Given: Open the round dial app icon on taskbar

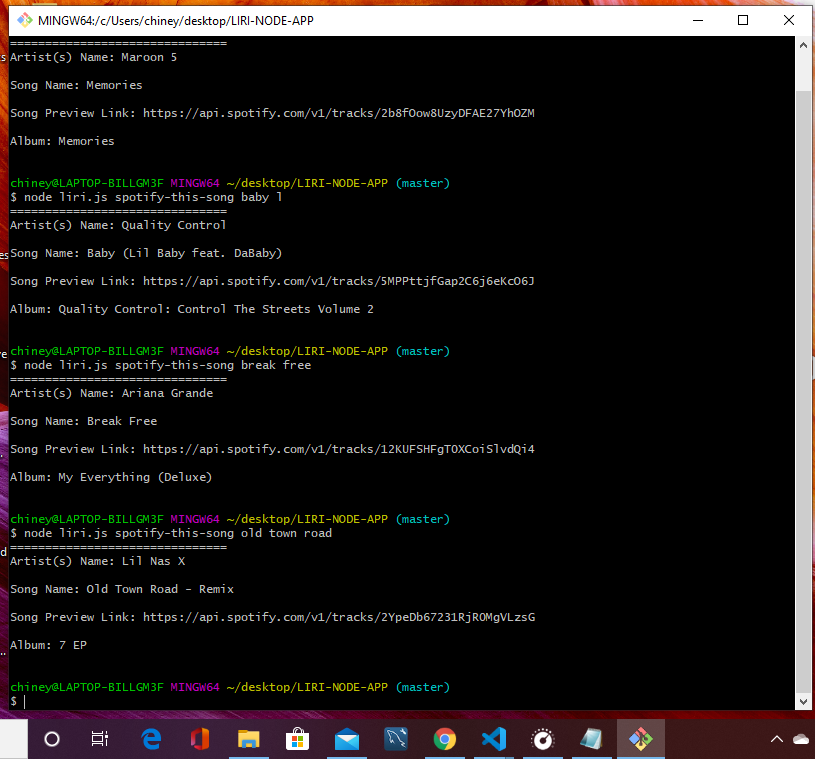Looking at the screenshot, I should pos(543,739).
